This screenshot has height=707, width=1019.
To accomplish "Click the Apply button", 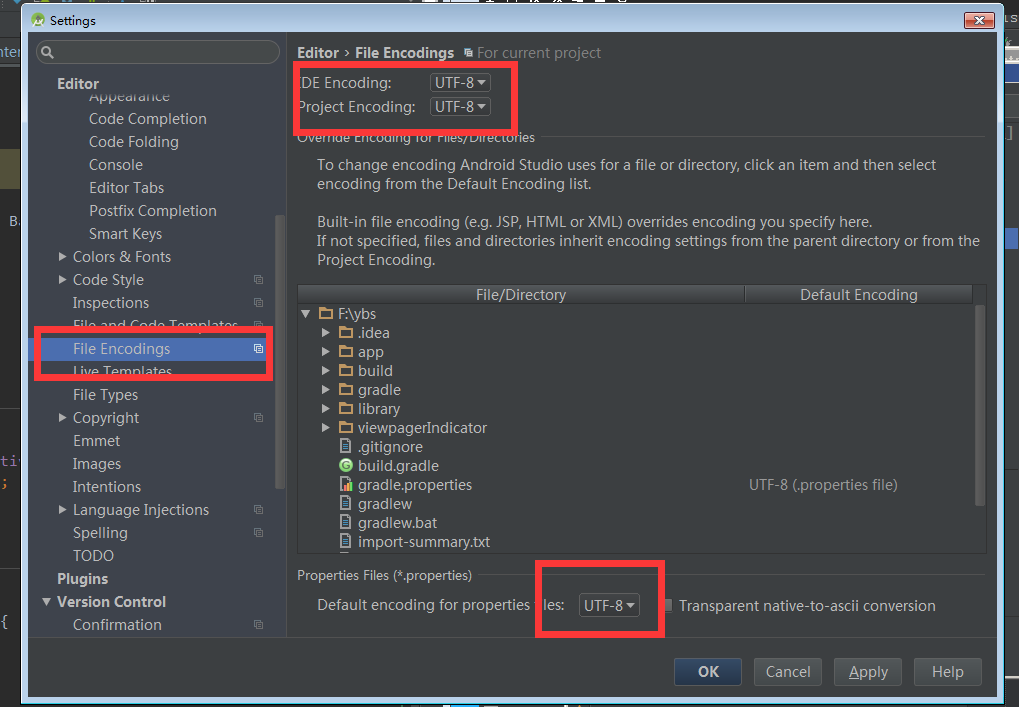I will tap(868, 671).
